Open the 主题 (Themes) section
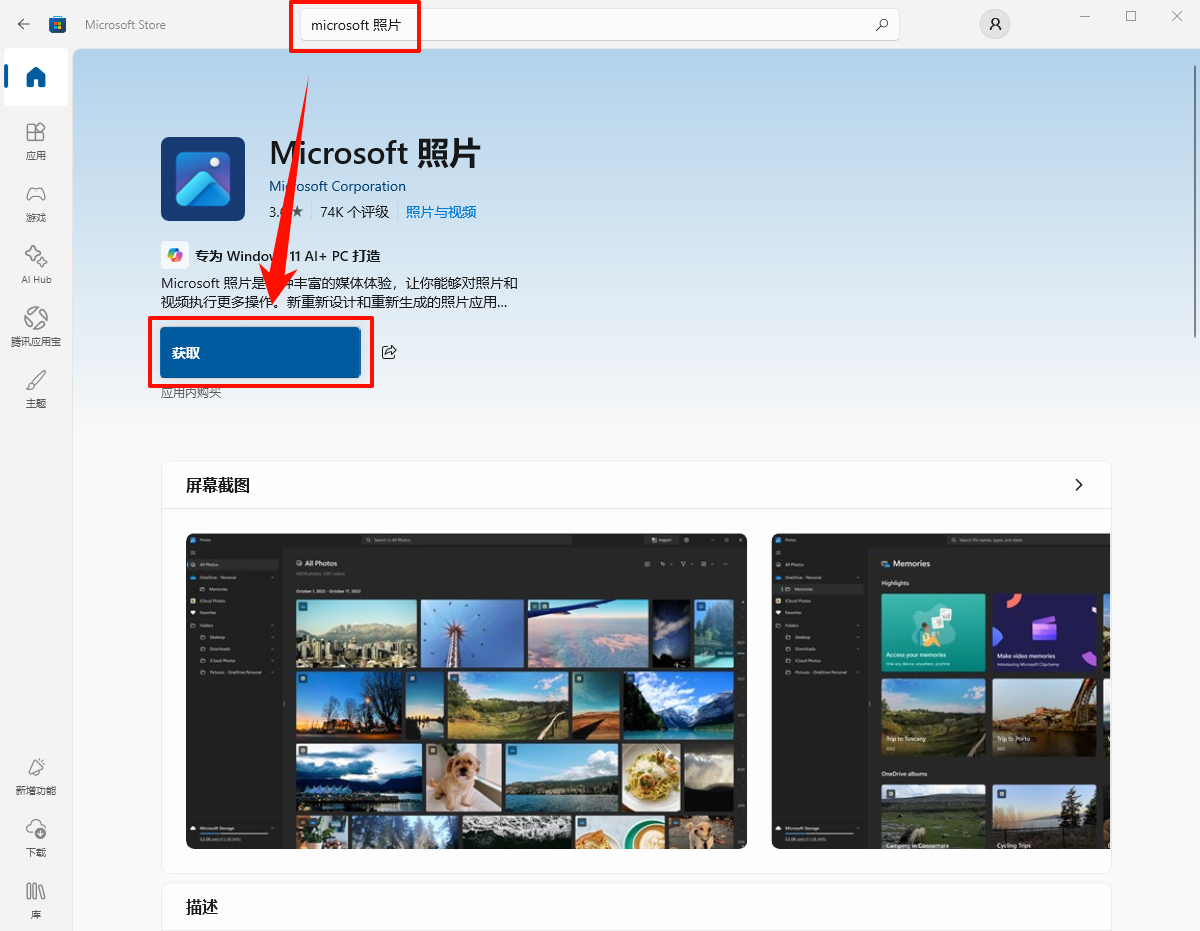This screenshot has width=1200, height=931. pos(35,389)
